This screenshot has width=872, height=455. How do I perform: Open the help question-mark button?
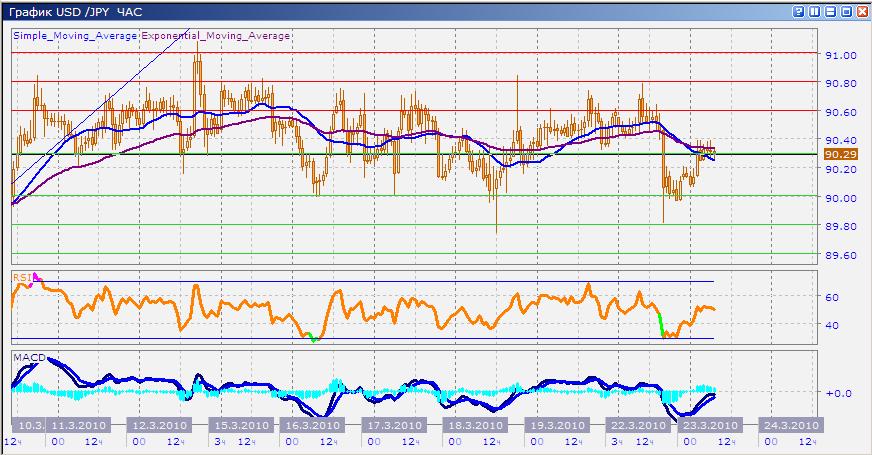[x=799, y=12]
